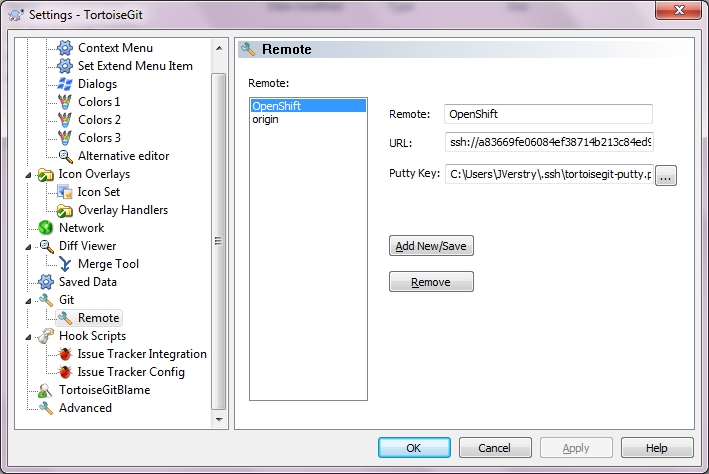Click the Dialogs windows-flag icon
Image resolution: width=709 pixels, height=474 pixels.
(x=65, y=84)
